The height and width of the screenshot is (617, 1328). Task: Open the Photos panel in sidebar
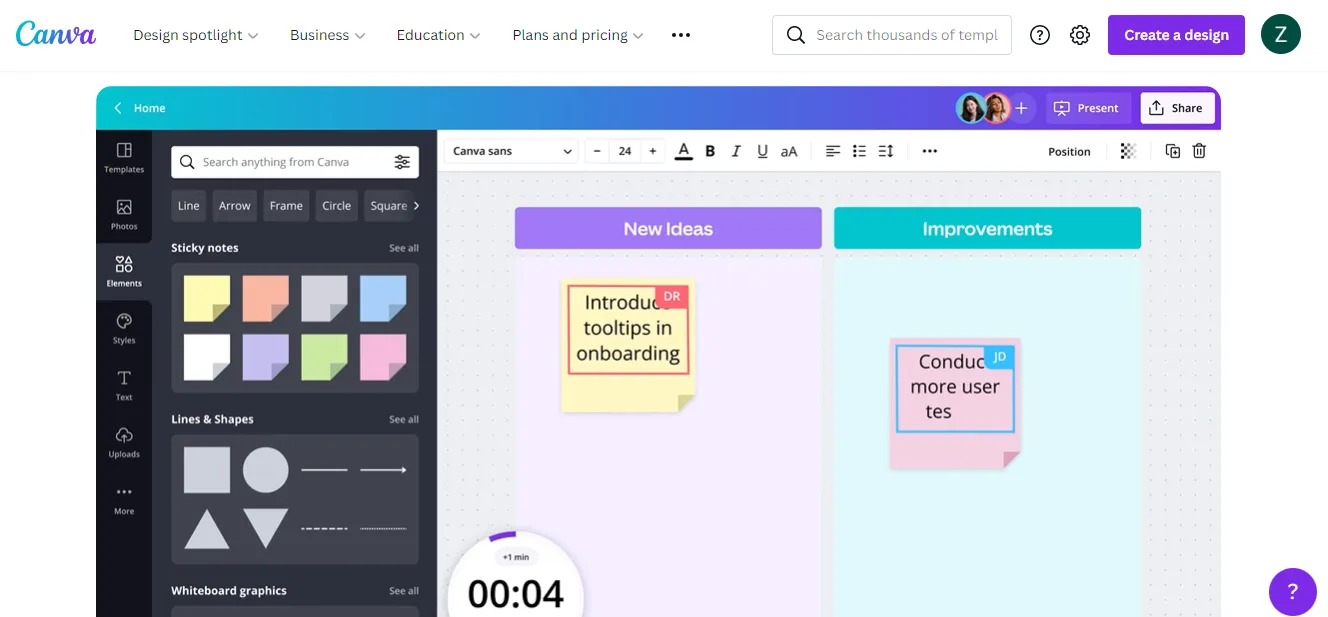pyautogui.click(x=124, y=214)
